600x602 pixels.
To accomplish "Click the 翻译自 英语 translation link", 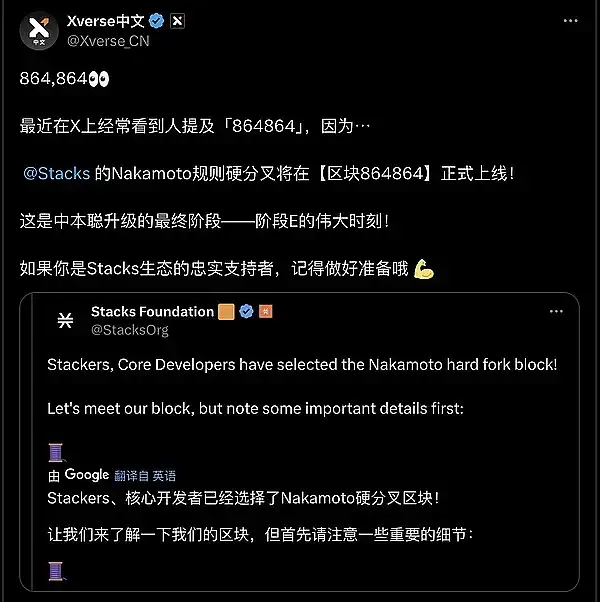I will click(x=145, y=476).
